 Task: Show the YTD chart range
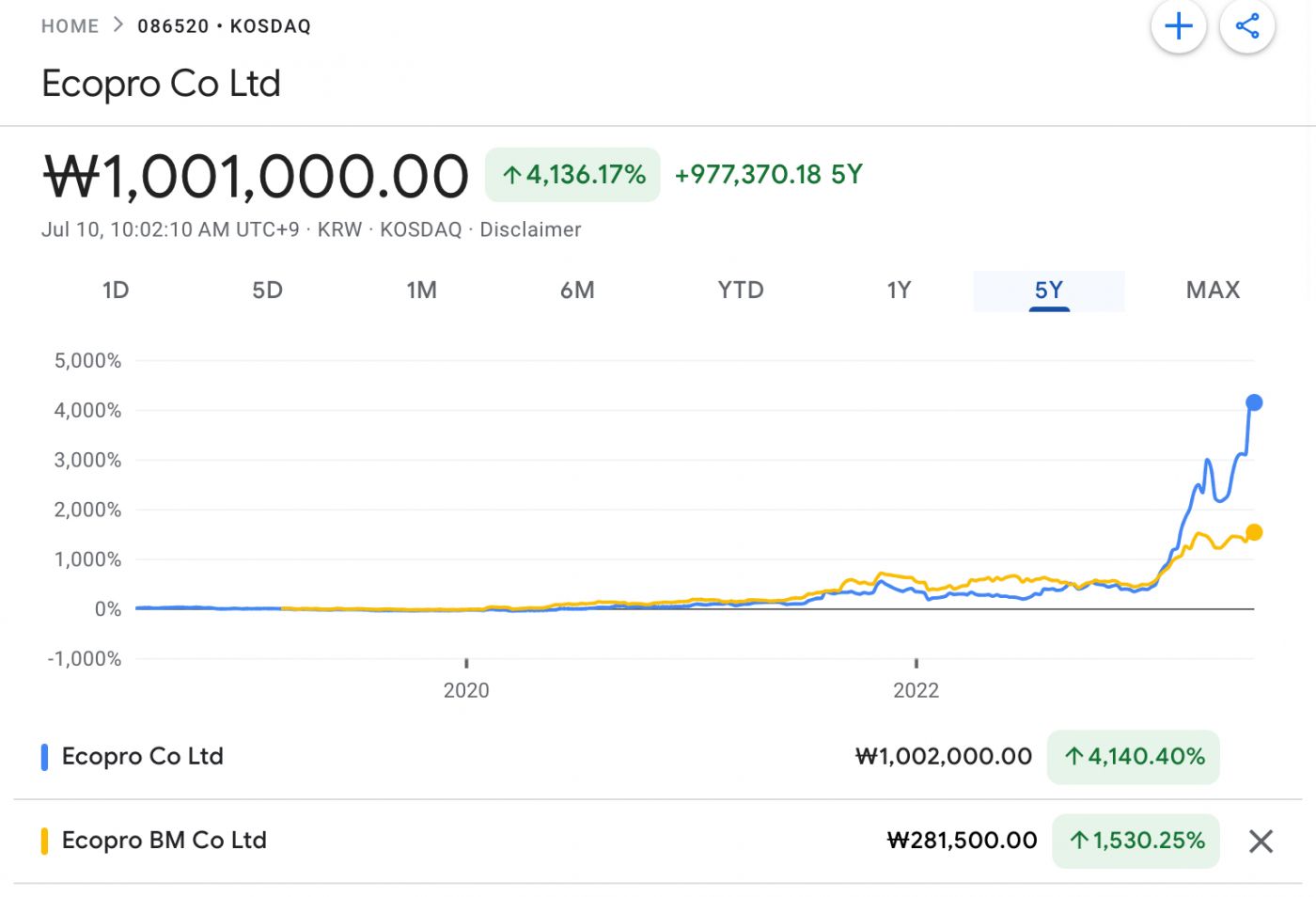741,290
